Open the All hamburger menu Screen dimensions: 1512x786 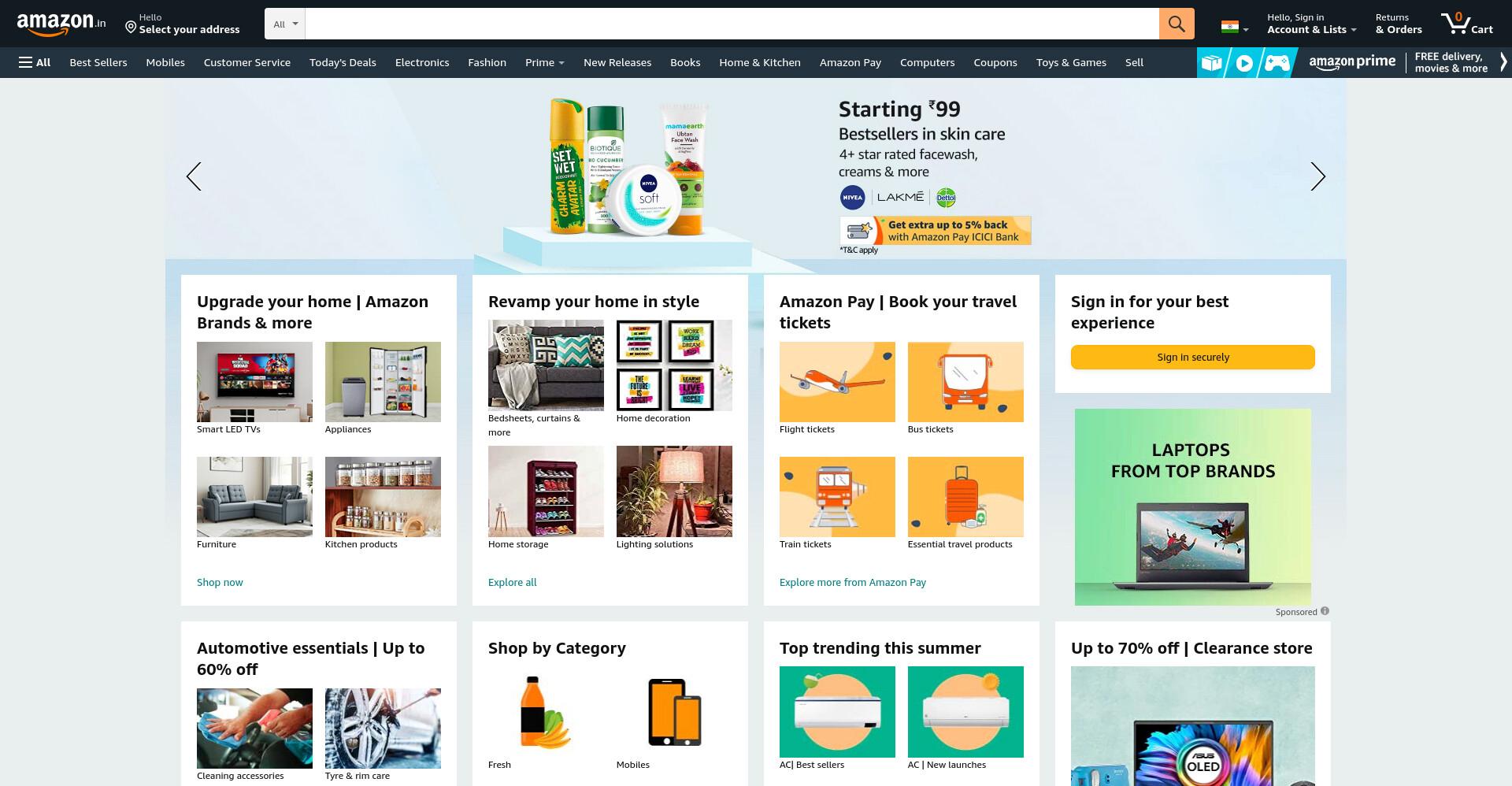(x=35, y=62)
